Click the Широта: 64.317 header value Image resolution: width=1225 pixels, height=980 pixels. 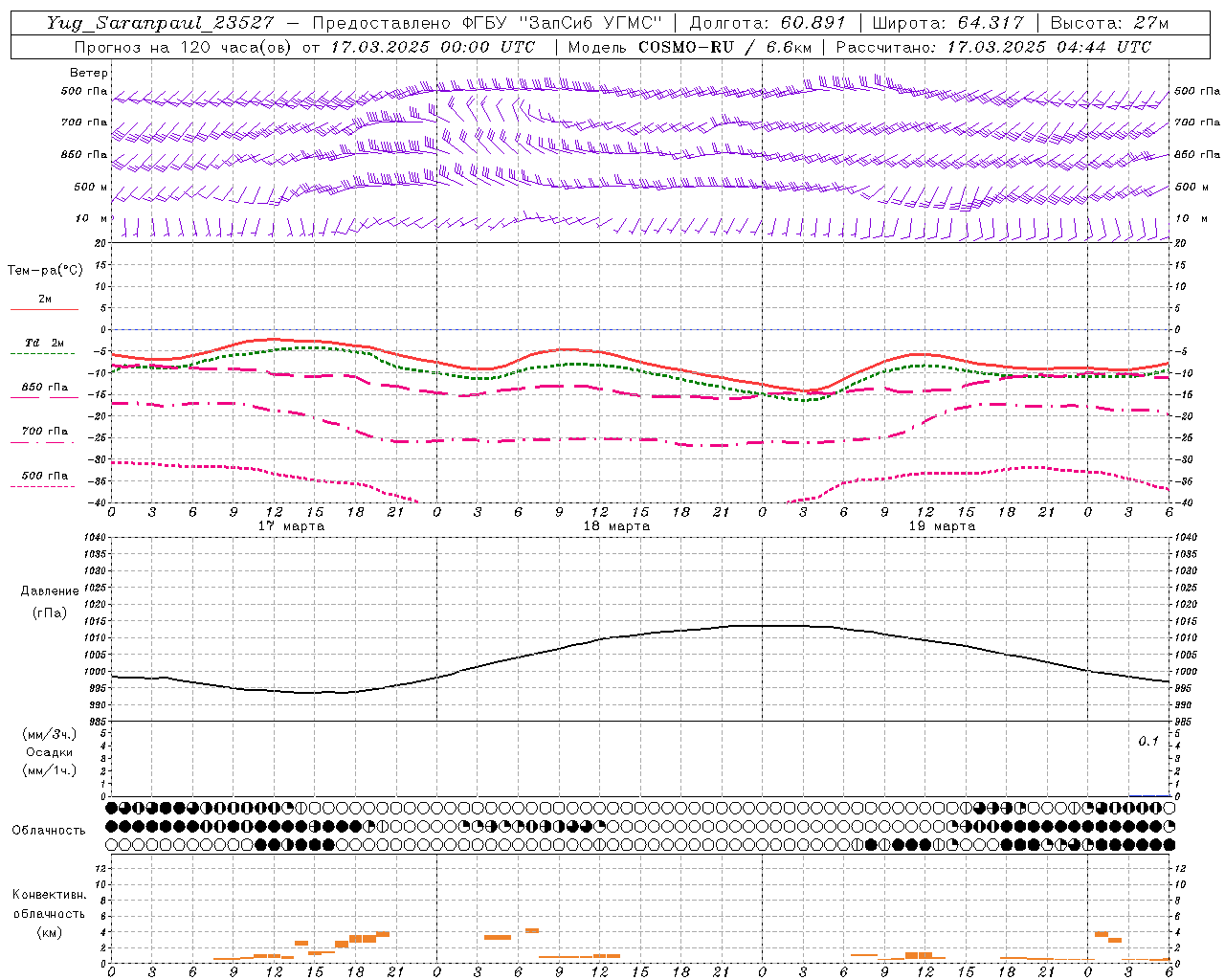point(947,23)
